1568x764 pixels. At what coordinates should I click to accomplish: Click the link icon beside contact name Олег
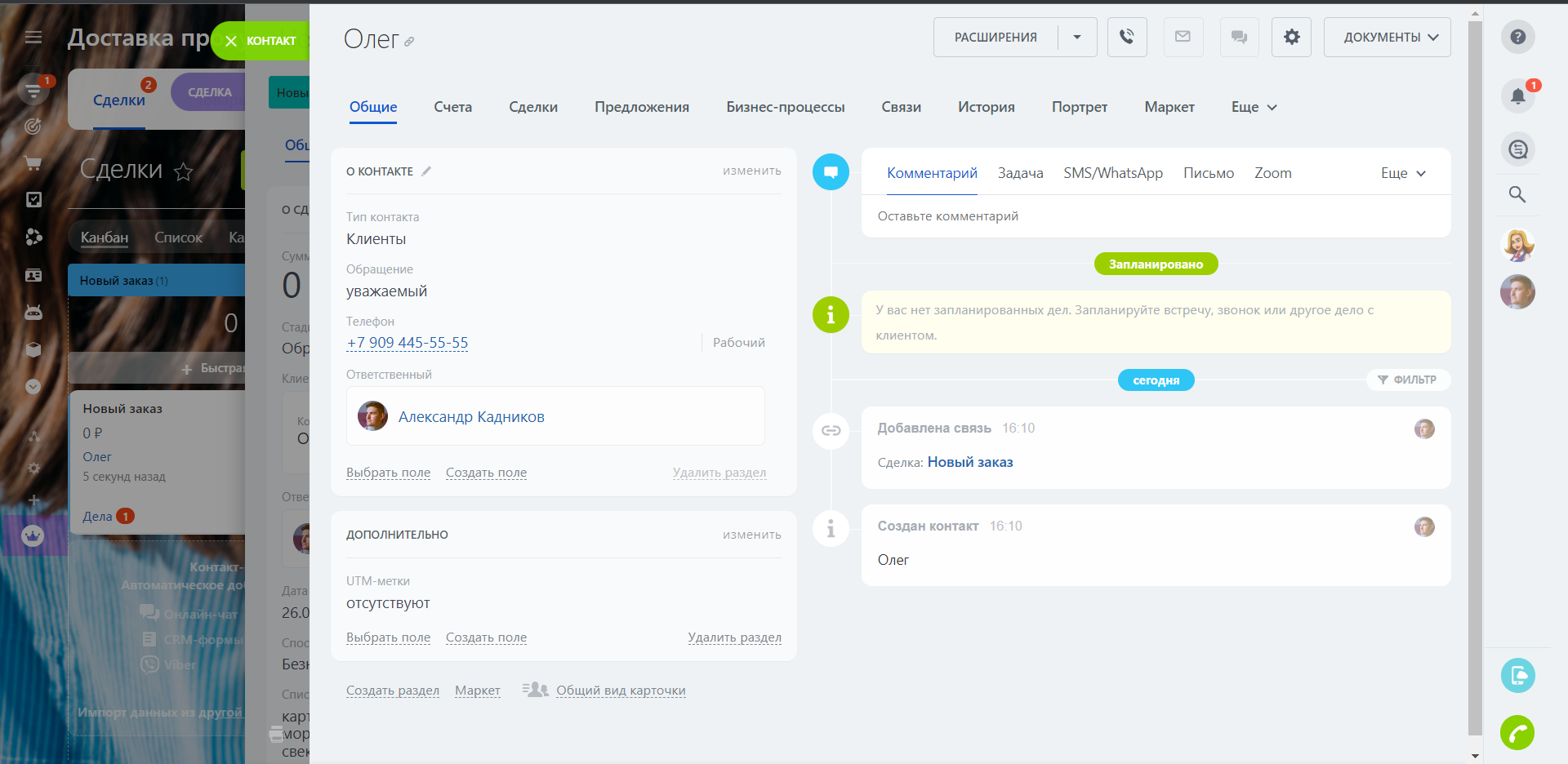(409, 42)
